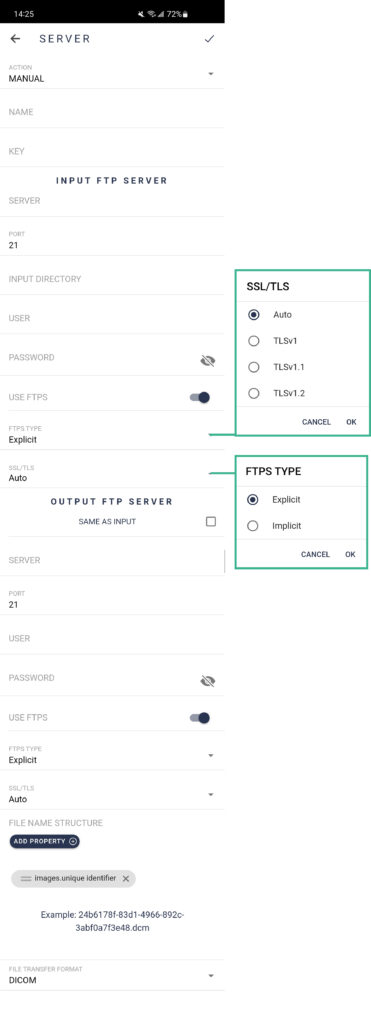
Task: Tap the INPUT DIRECTORY field
Action: [x=112, y=280]
